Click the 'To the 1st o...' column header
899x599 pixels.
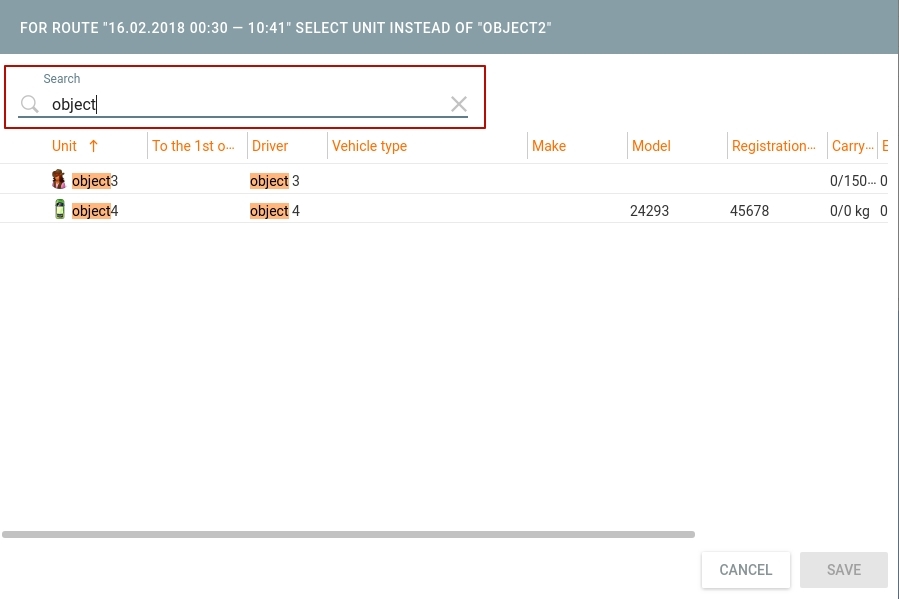pyautogui.click(x=193, y=146)
